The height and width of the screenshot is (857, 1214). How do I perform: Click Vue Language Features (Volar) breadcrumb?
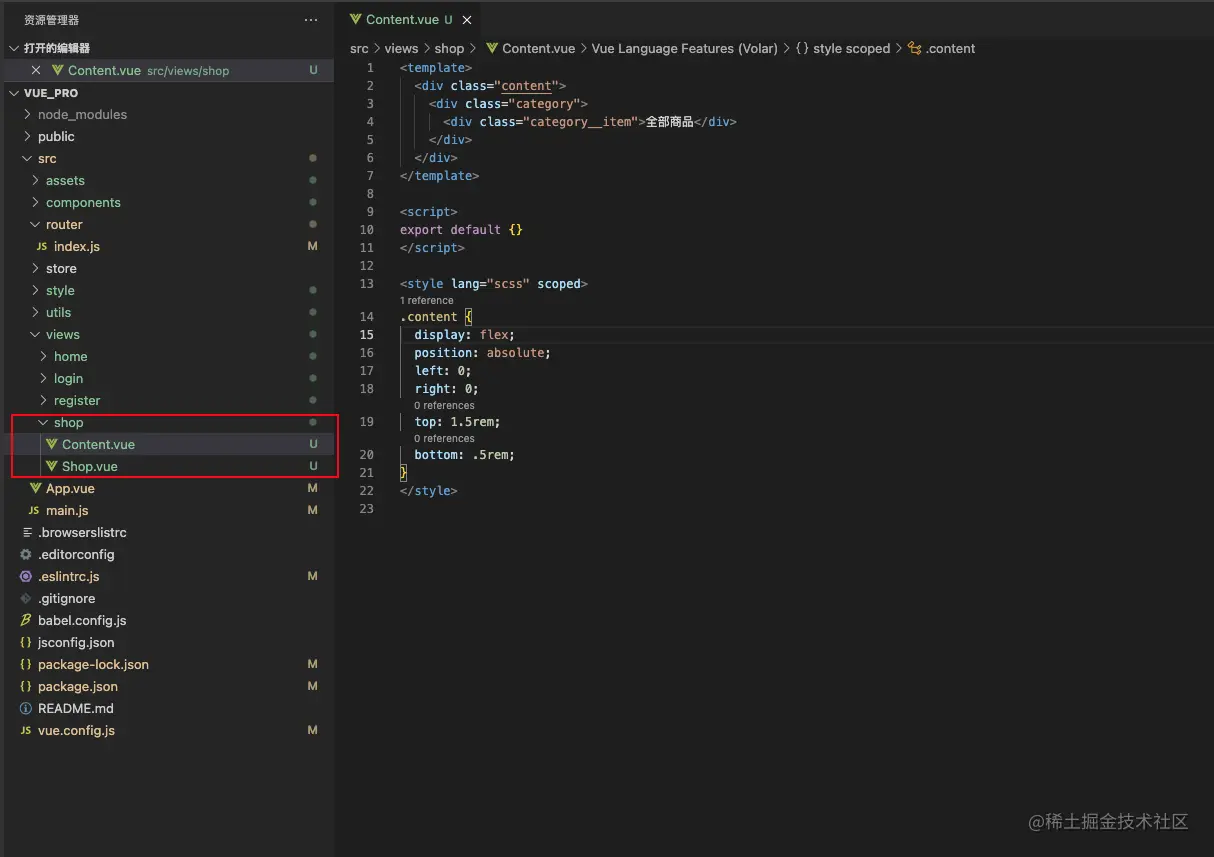[684, 48]
